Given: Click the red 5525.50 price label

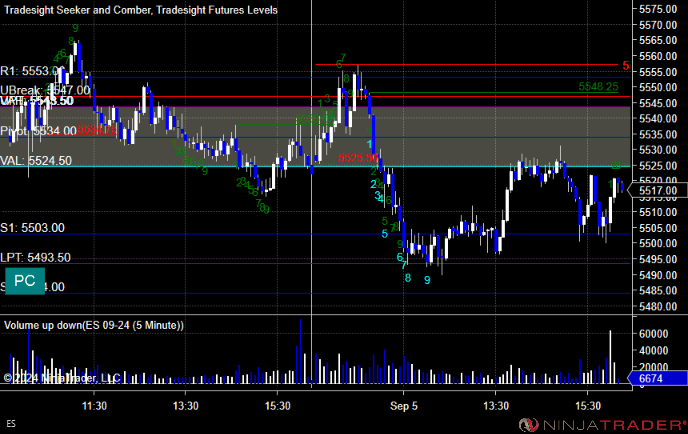Looking at the screenshot, I should (358, 158).
